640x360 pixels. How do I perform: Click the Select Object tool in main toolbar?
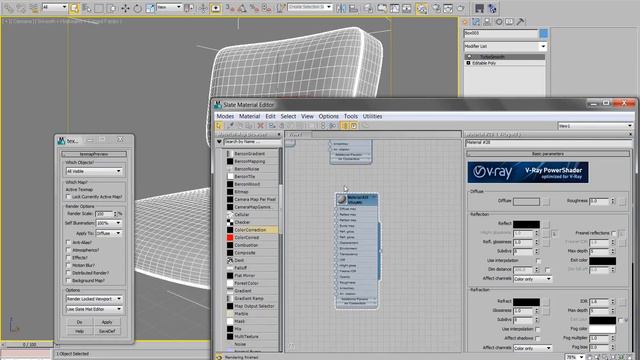(x=74, y=8)
